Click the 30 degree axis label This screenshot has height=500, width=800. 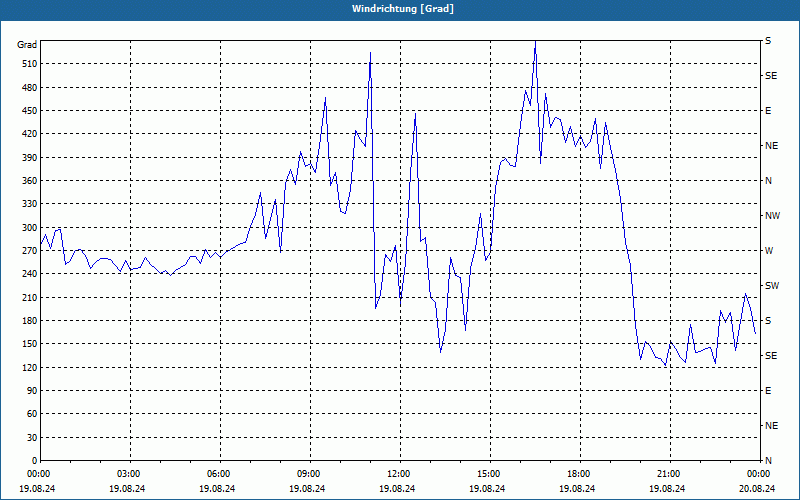32,438
